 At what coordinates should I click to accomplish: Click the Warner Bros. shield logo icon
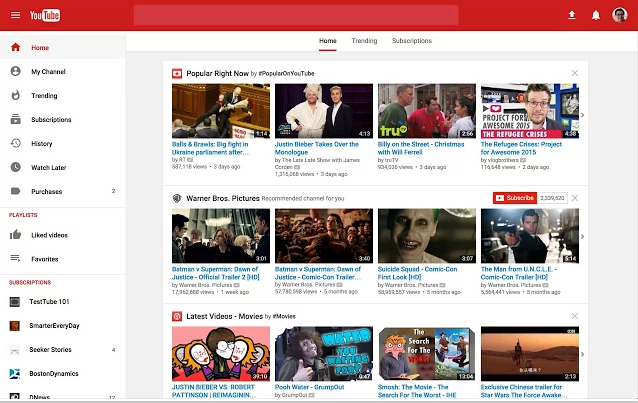177,198
